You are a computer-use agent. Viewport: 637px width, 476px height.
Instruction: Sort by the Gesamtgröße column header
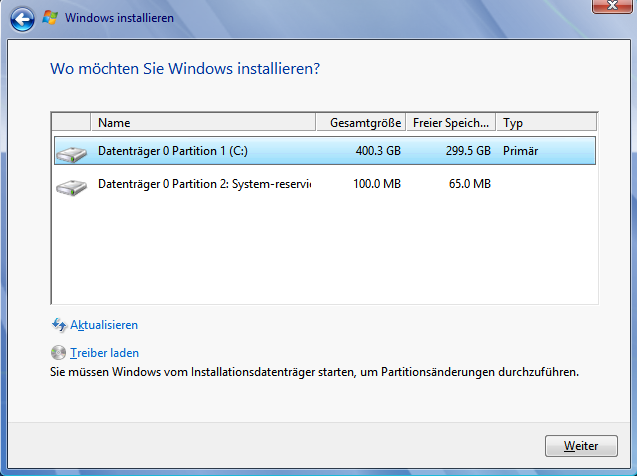point(361,123)
